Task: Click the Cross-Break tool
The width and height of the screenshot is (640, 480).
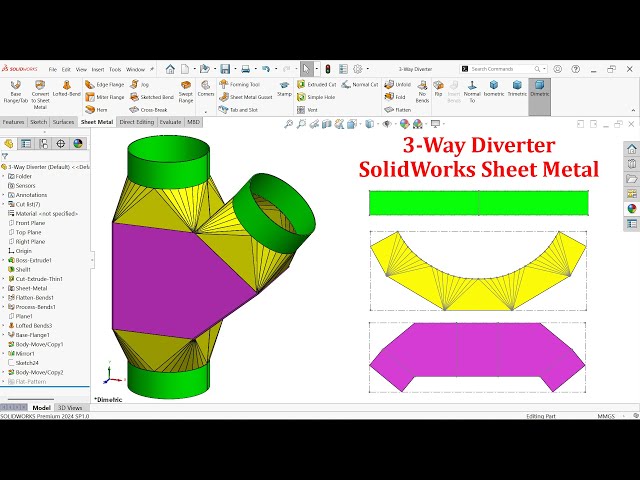Action: pyautogui.click(x=149, y=110)
